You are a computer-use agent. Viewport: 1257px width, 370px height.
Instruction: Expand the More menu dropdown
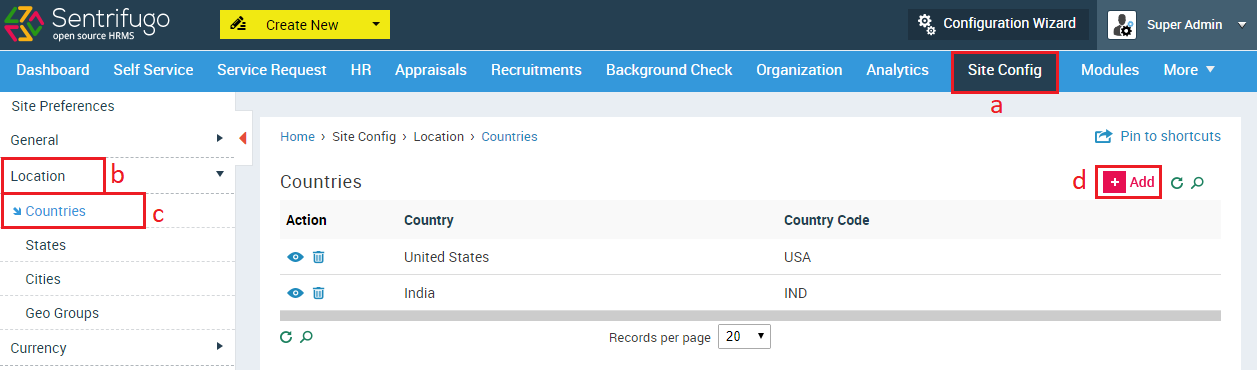pos(1189,70)
